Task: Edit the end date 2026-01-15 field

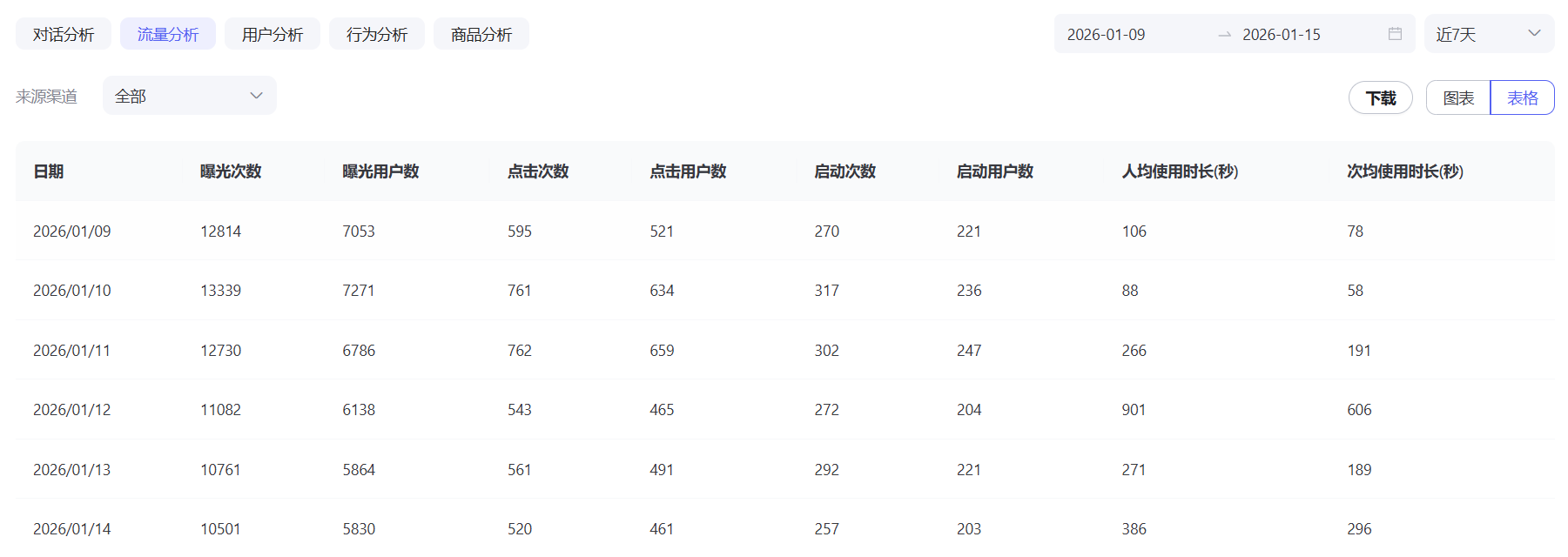Action: tap(1297, 34)
